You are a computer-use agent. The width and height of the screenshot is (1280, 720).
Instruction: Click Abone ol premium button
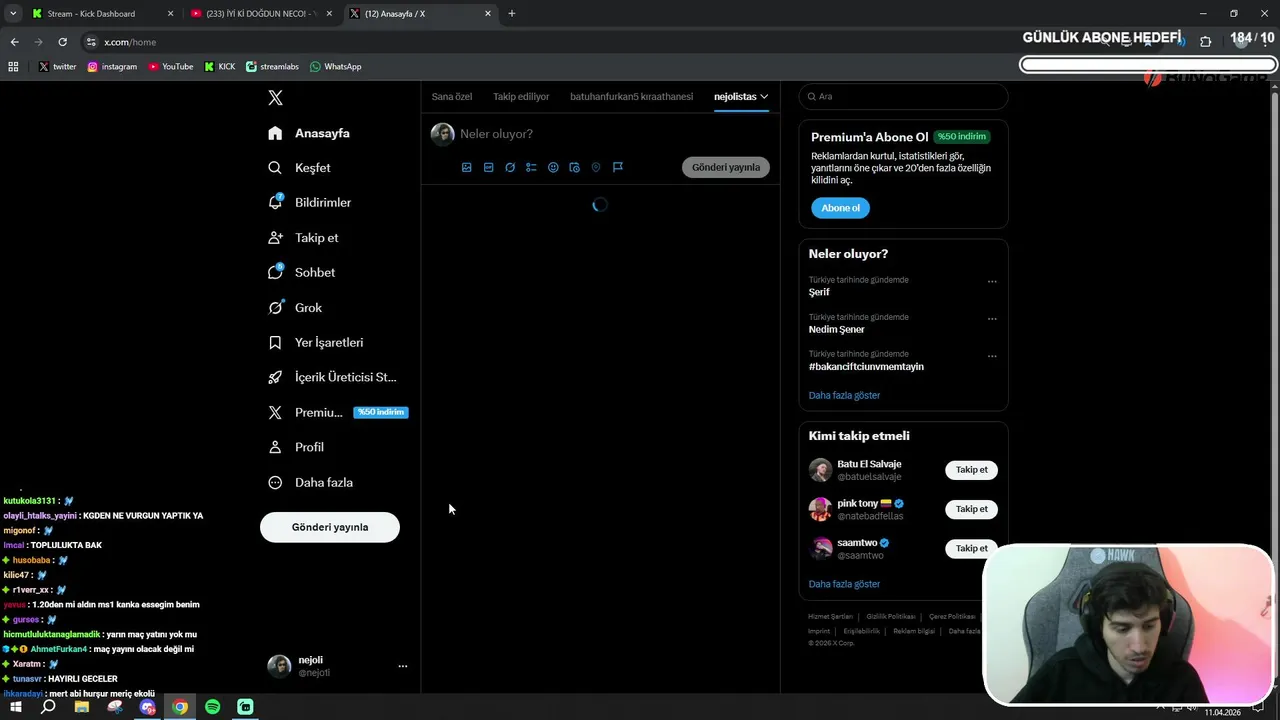pyautogui.click(x=840, y=208)
